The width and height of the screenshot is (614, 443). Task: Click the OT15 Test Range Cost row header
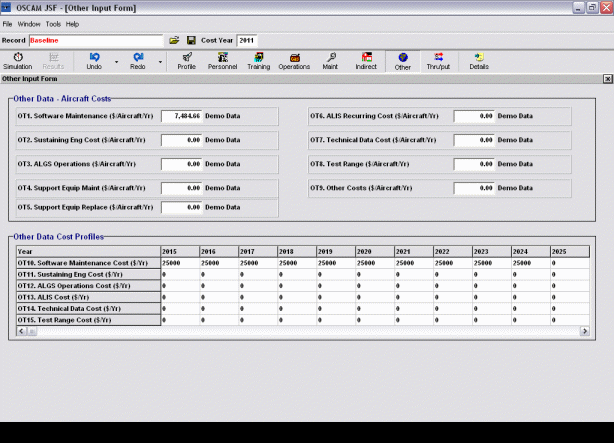(x=88, y=320)
